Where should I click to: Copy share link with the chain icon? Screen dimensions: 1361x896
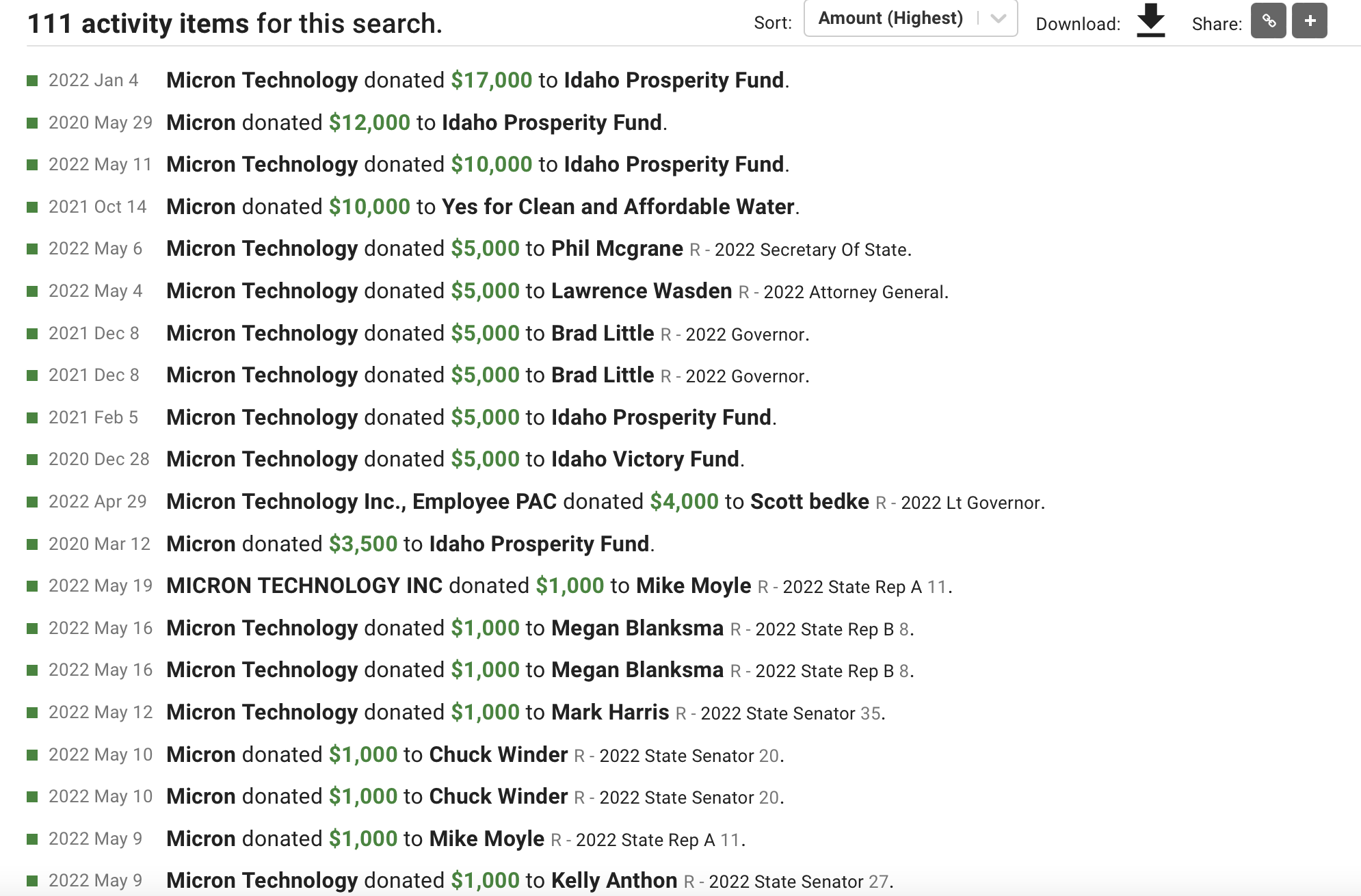click(x=1269, y=21)
